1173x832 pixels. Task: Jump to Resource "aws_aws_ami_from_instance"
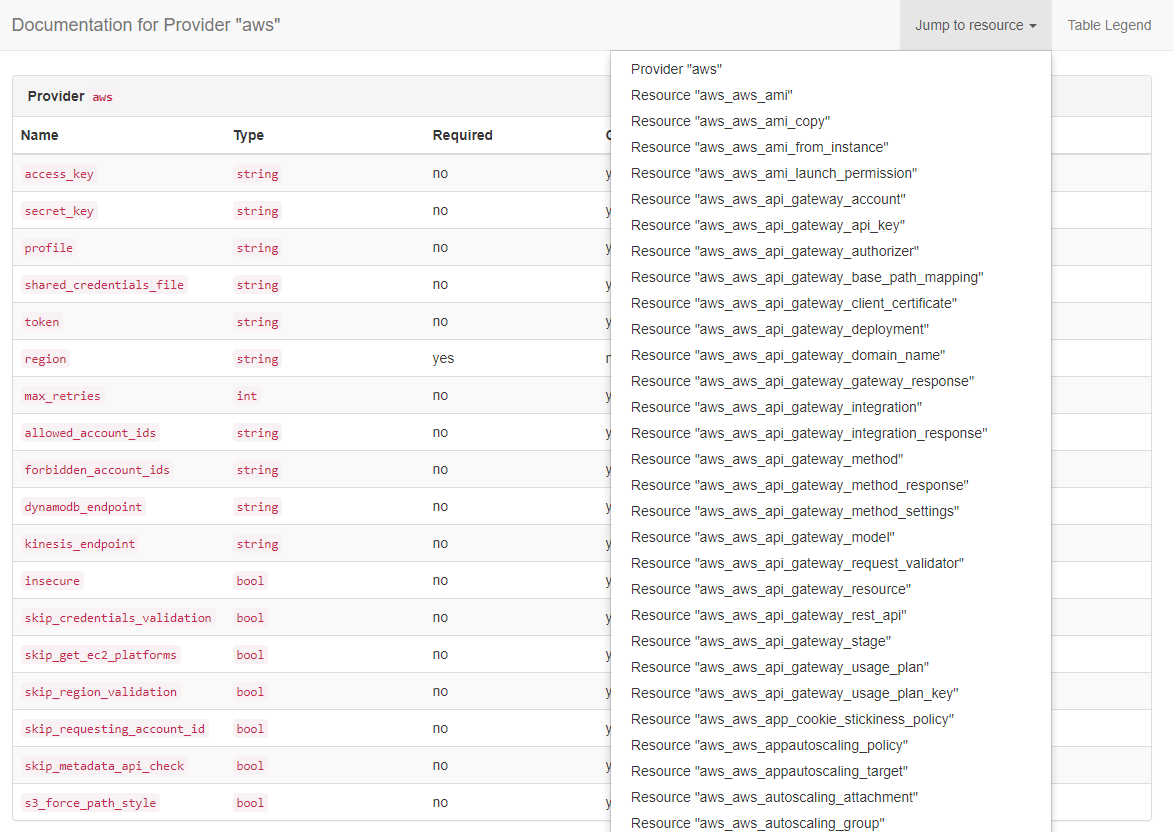[x=830, y=147]
